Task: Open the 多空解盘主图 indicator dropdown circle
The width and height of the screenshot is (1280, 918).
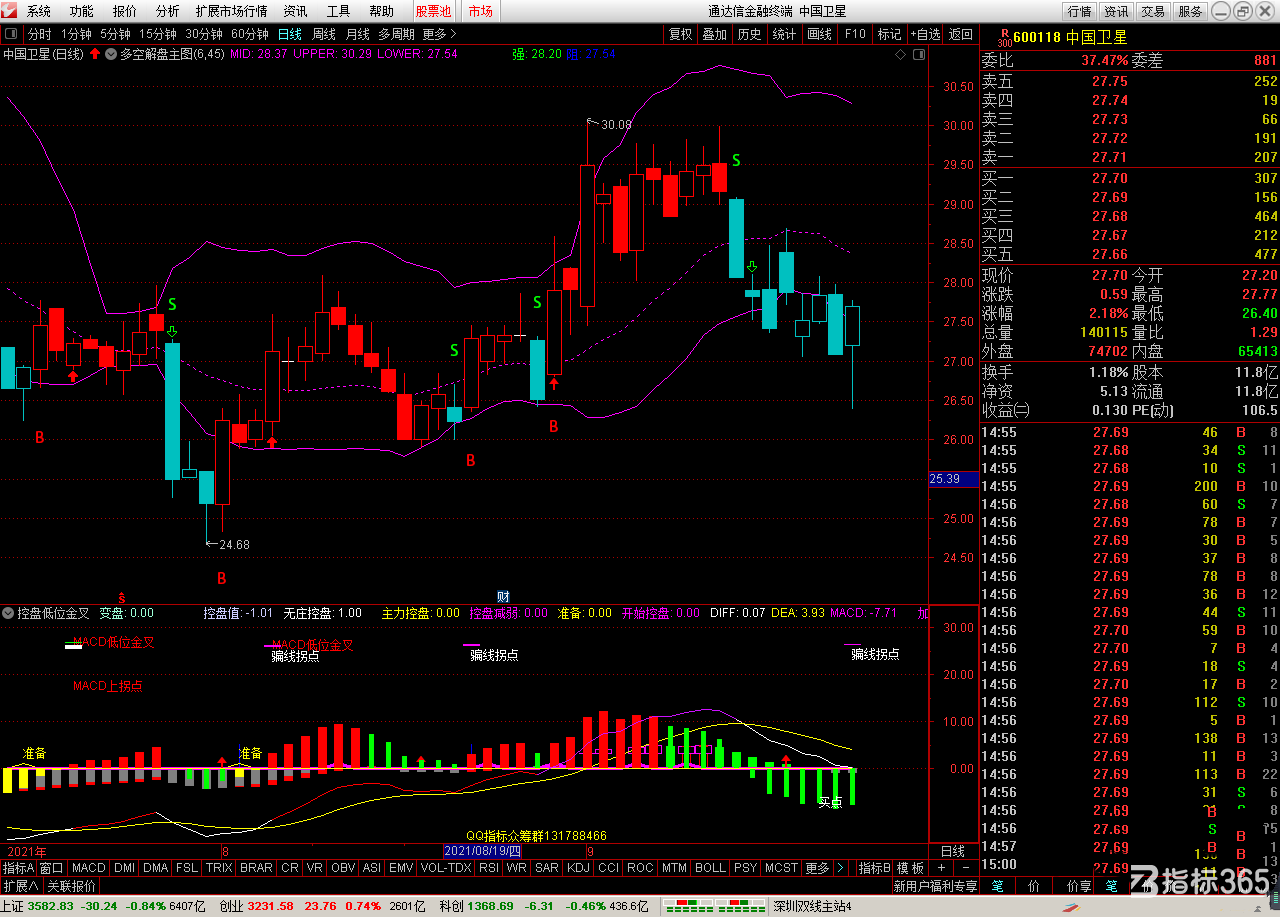Action: click(x=111, y=54)
